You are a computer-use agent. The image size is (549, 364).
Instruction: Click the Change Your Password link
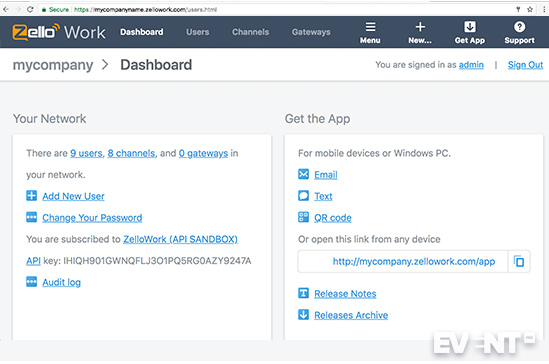click(92, 218)
